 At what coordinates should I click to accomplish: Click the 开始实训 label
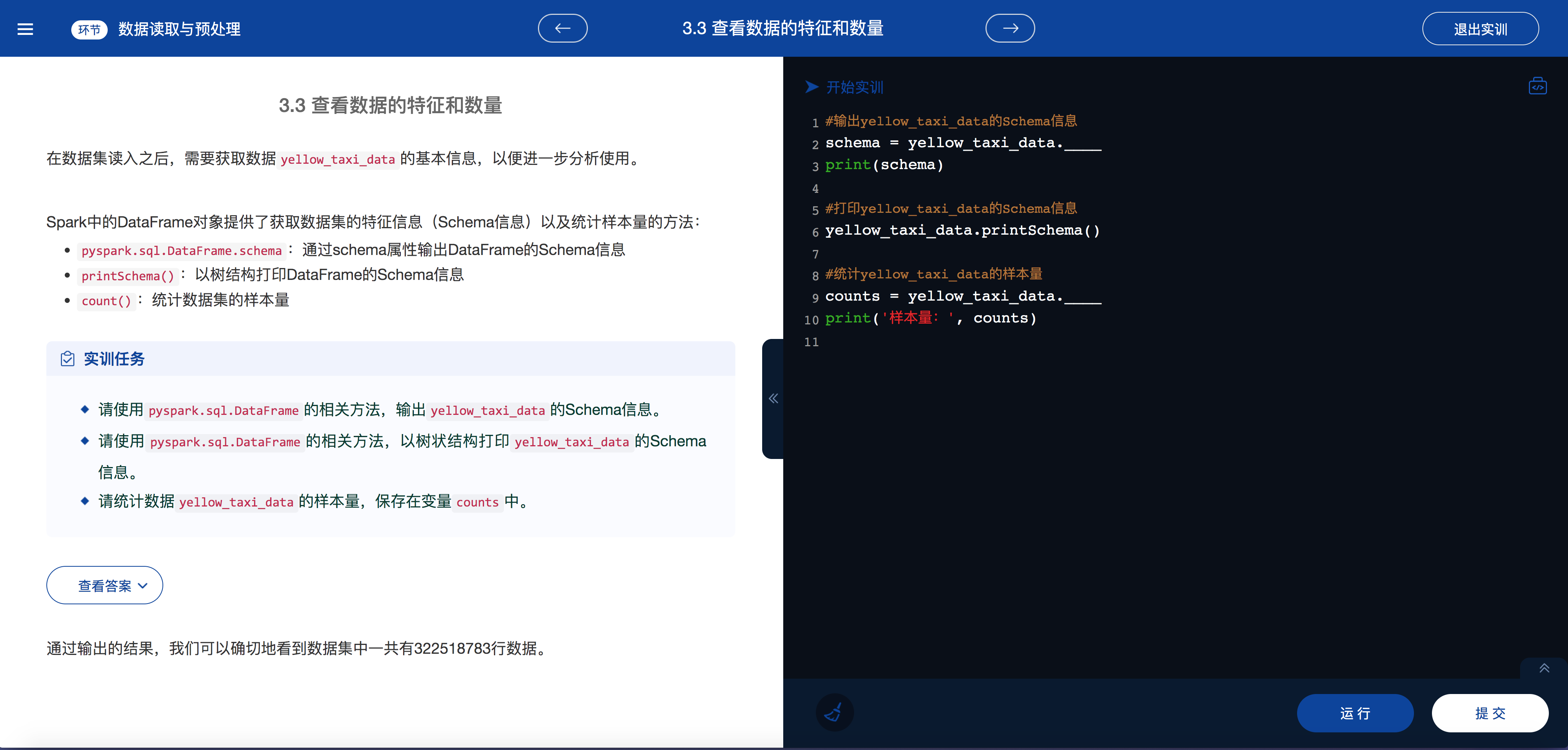(x=855, y=87)
